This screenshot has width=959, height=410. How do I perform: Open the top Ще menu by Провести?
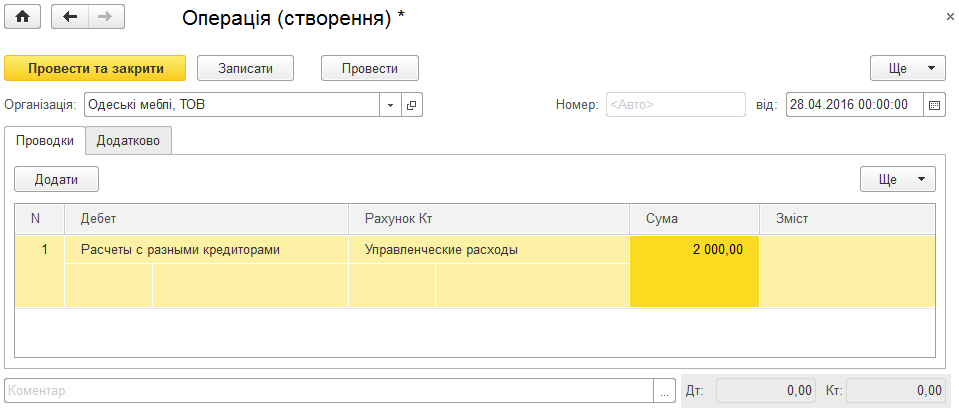[x=908, y=69]
